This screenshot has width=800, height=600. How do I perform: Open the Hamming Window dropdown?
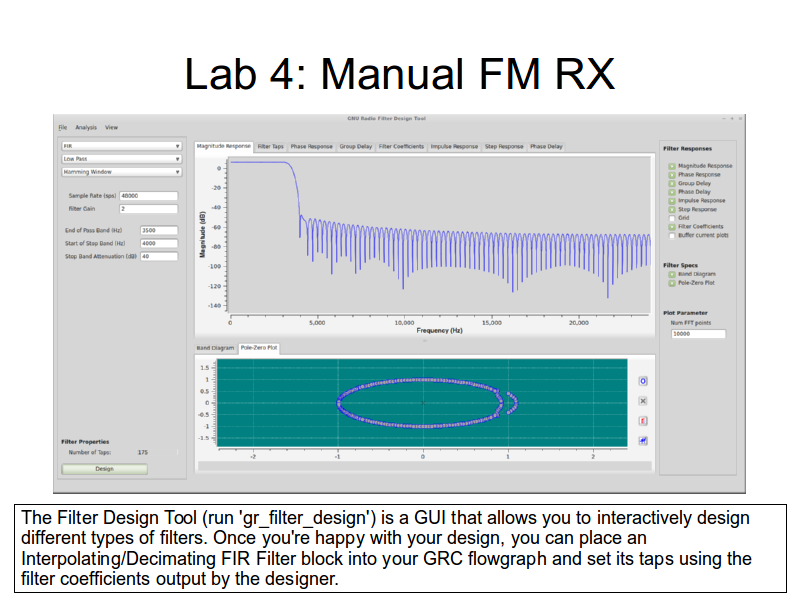121,171
